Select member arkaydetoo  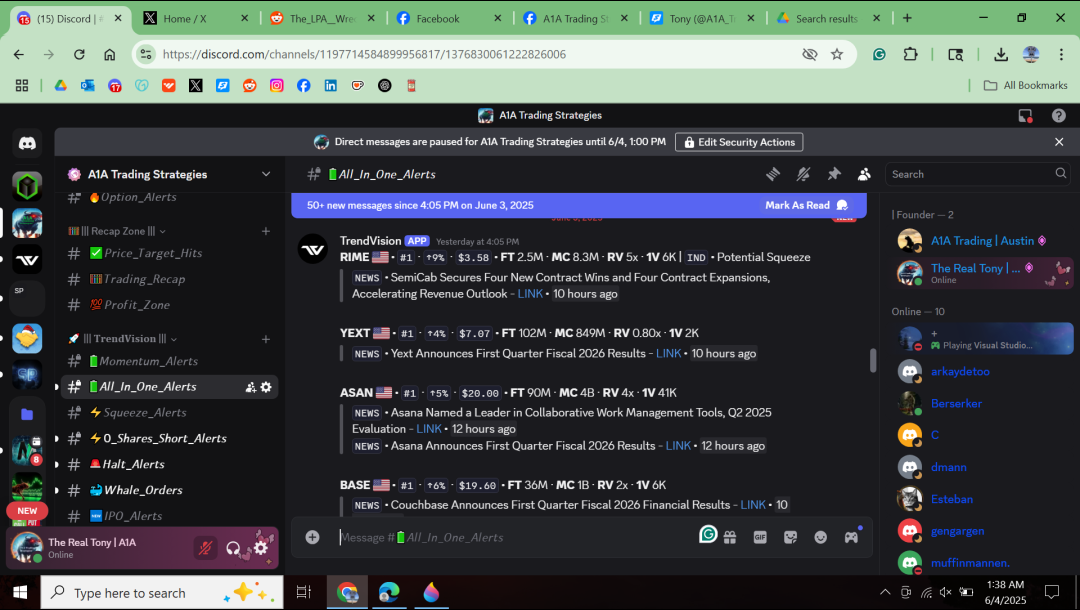pyautogui.click(x=982, y=371)
